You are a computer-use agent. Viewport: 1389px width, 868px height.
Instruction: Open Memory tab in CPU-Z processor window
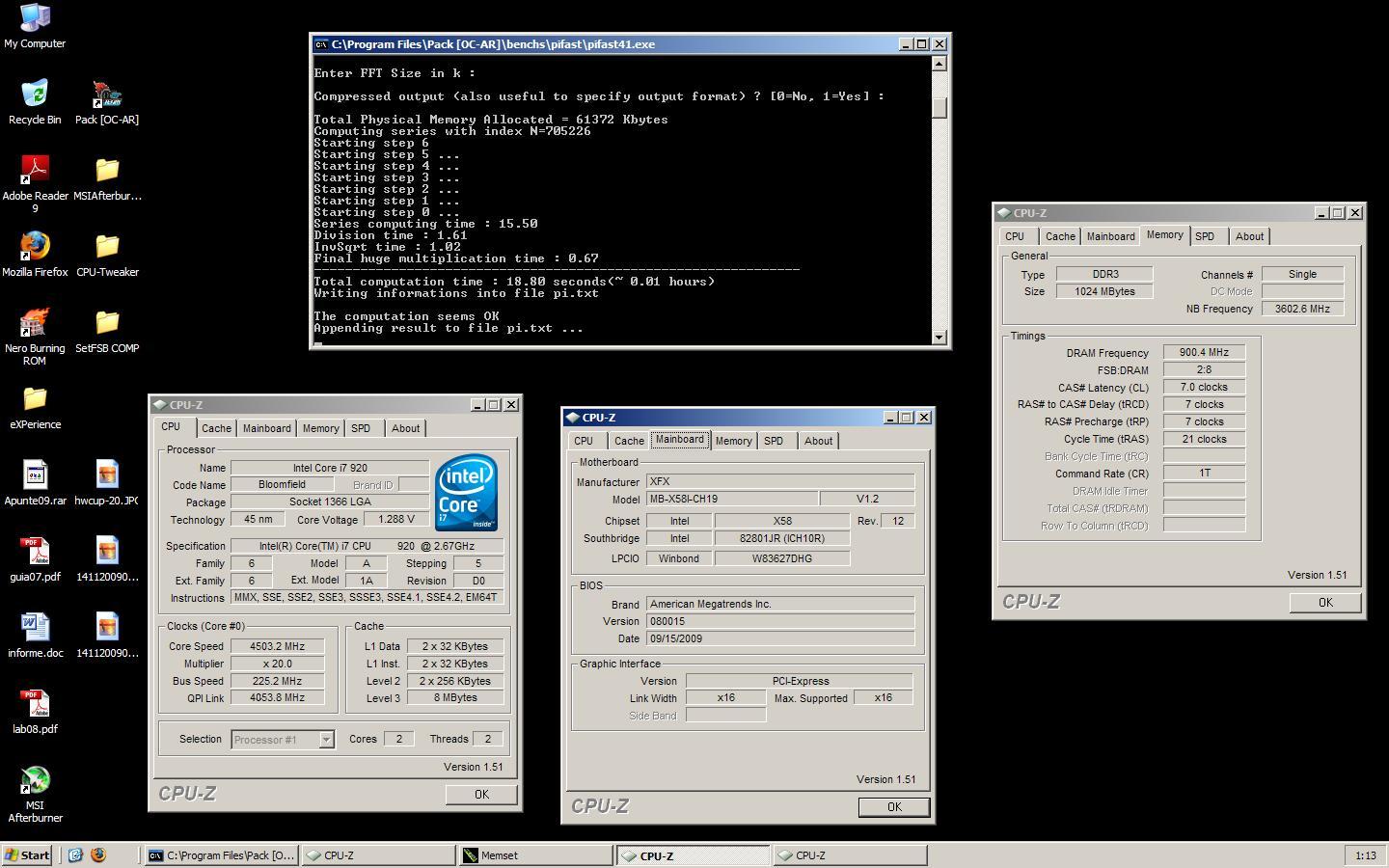coord(320,428)
